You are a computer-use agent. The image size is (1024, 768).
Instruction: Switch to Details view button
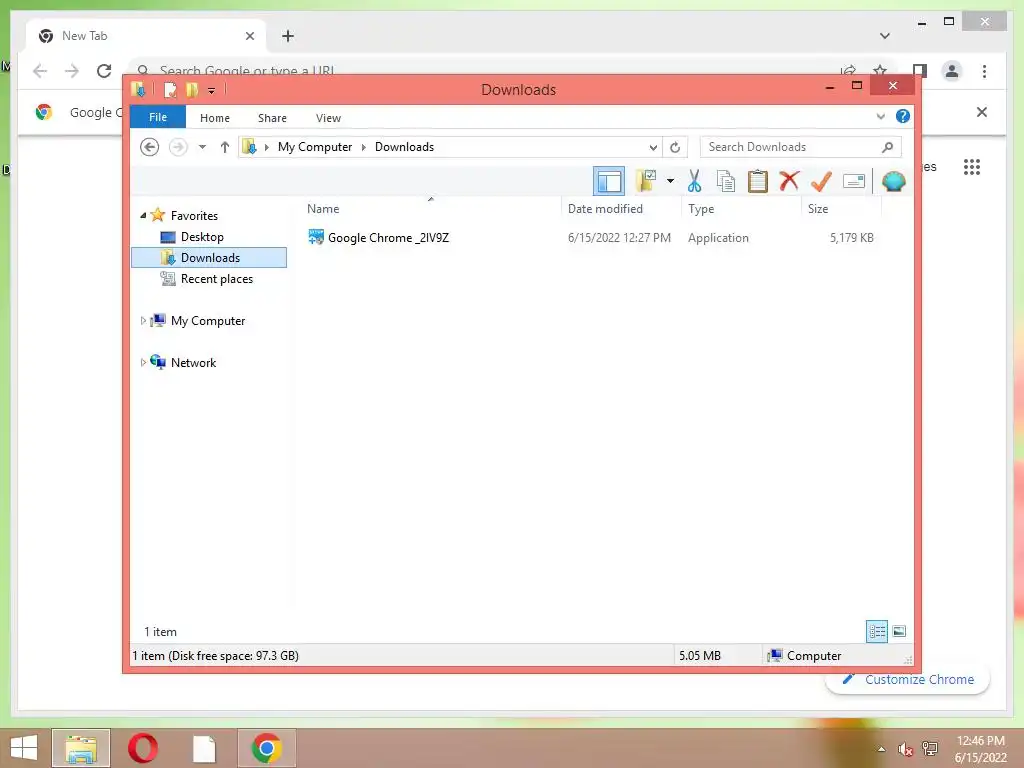876,631
